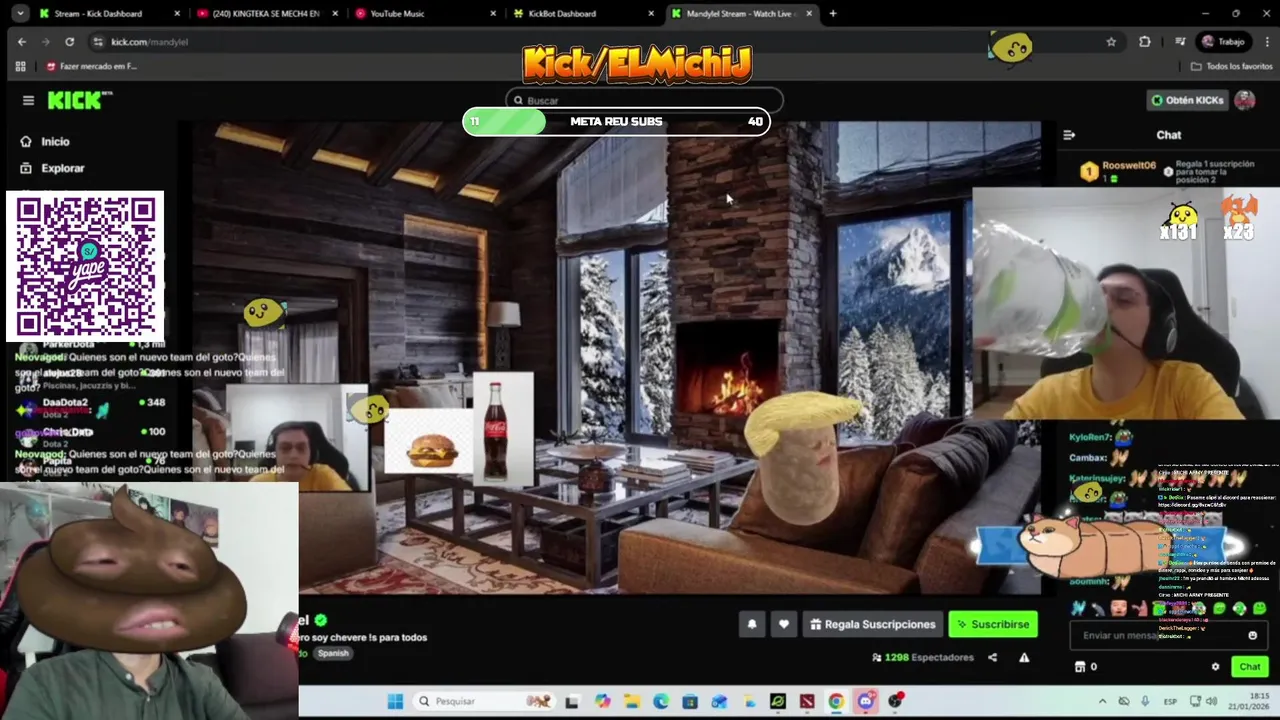Switch to Chrome on taskbar
The width and height of the screenshot is (1280, 720).
836,701
